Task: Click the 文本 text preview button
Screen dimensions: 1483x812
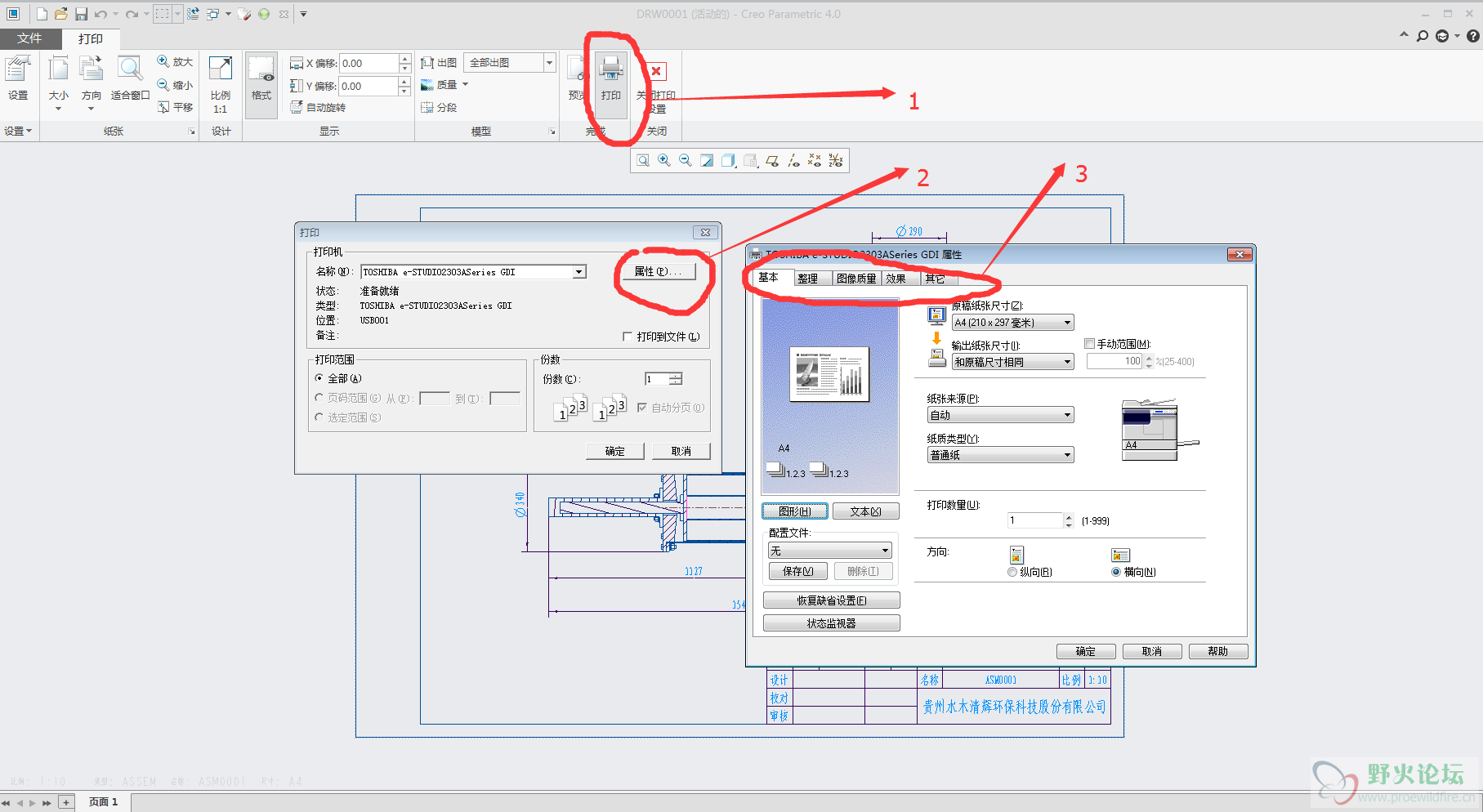Action: (866, 511)
